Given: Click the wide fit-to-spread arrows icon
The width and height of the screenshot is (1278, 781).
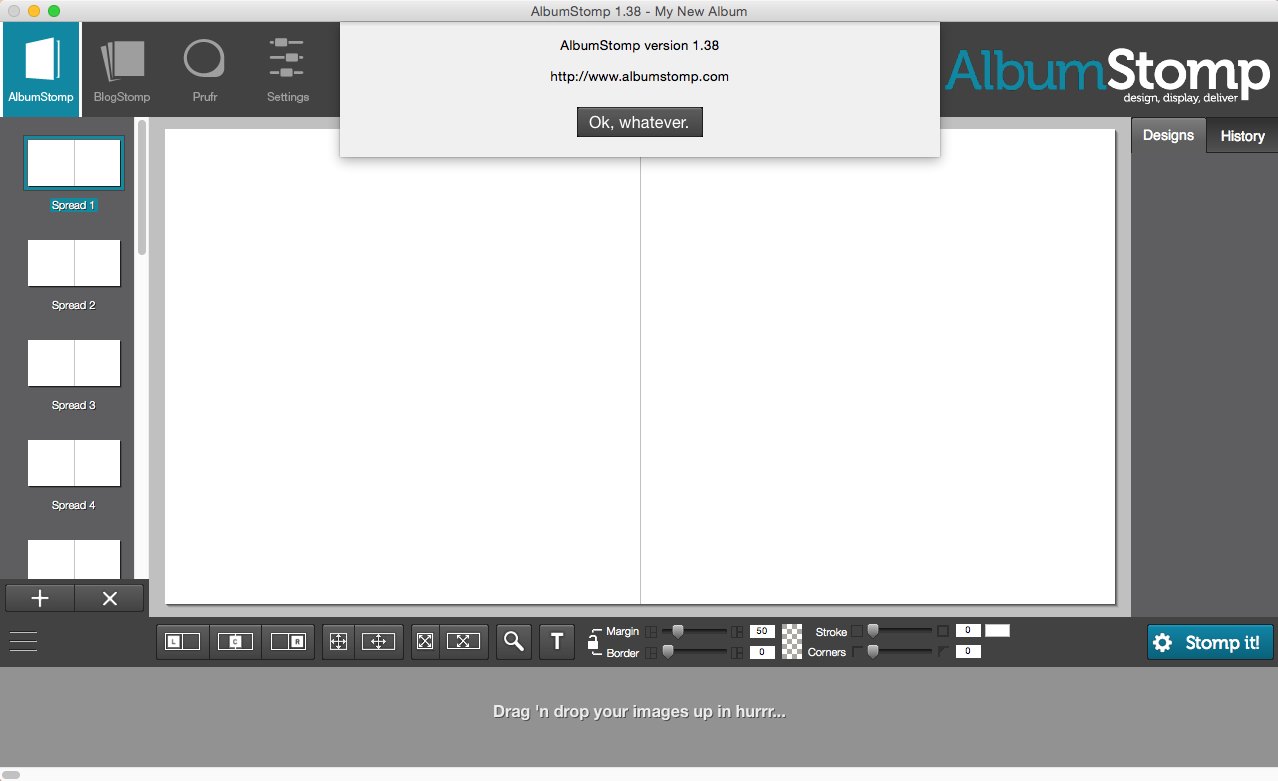Looking at the screenshot, I should coord(379,642).
